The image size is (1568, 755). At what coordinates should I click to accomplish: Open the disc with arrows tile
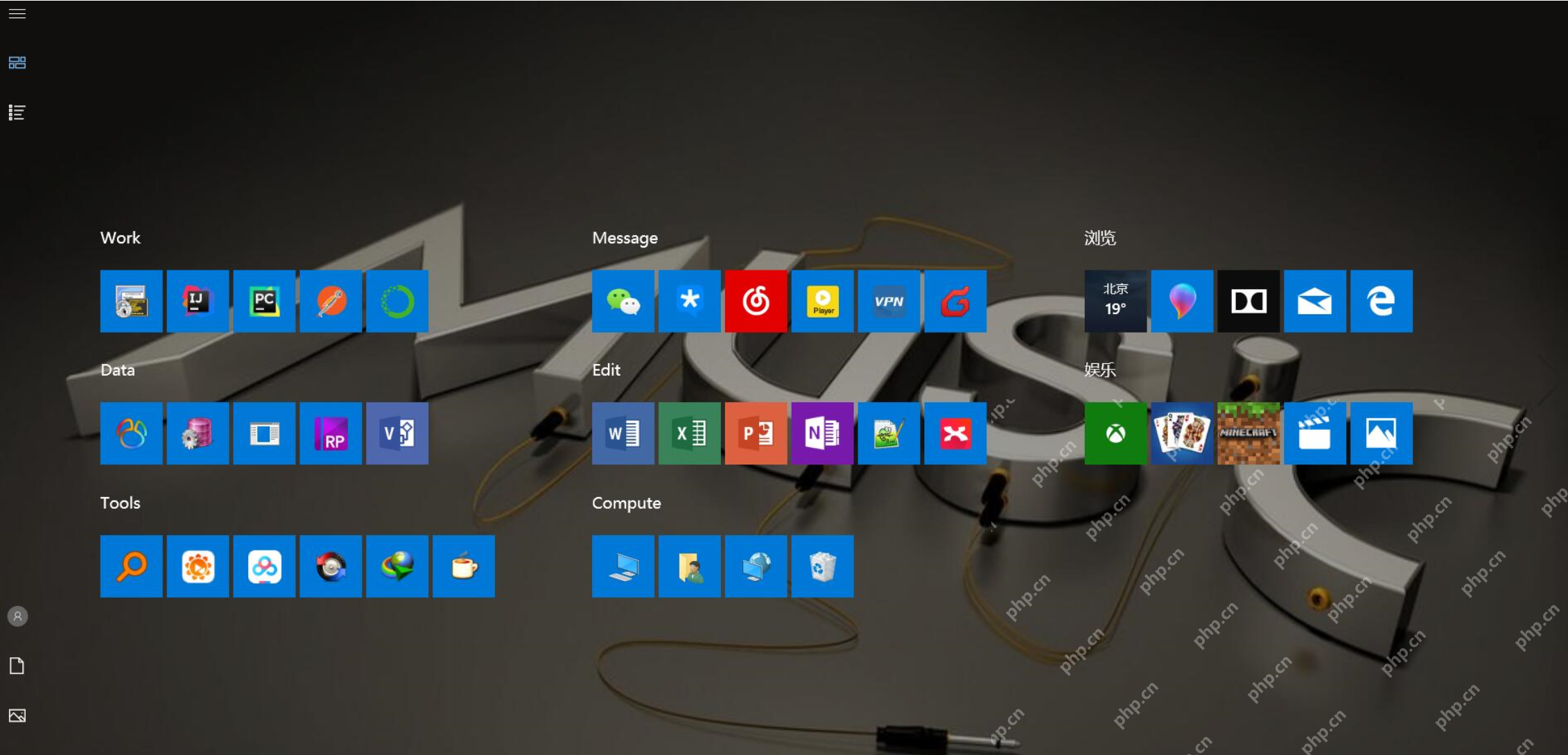click(x=331, y=566)
